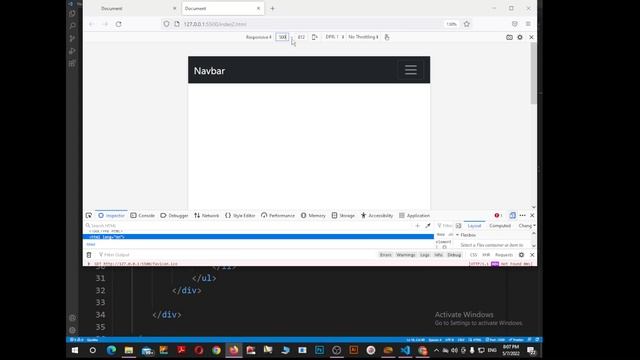Toggle touch simulation
This screenshot has width=640, height=360.
click(387, 37)
